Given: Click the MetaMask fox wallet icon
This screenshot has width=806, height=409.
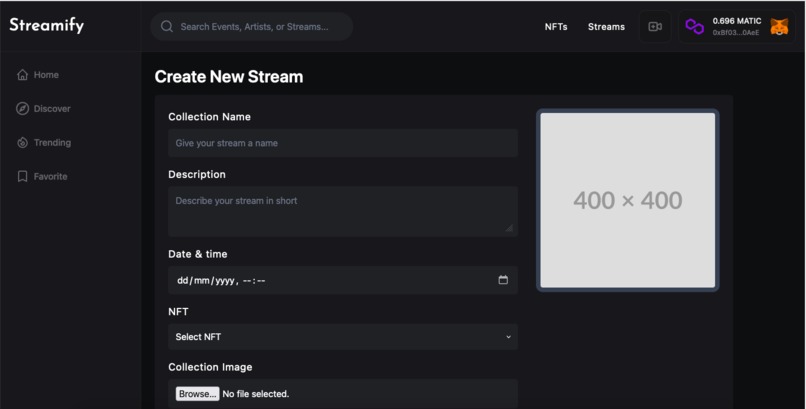Looking at the screenshot, I should pos(779,27).
